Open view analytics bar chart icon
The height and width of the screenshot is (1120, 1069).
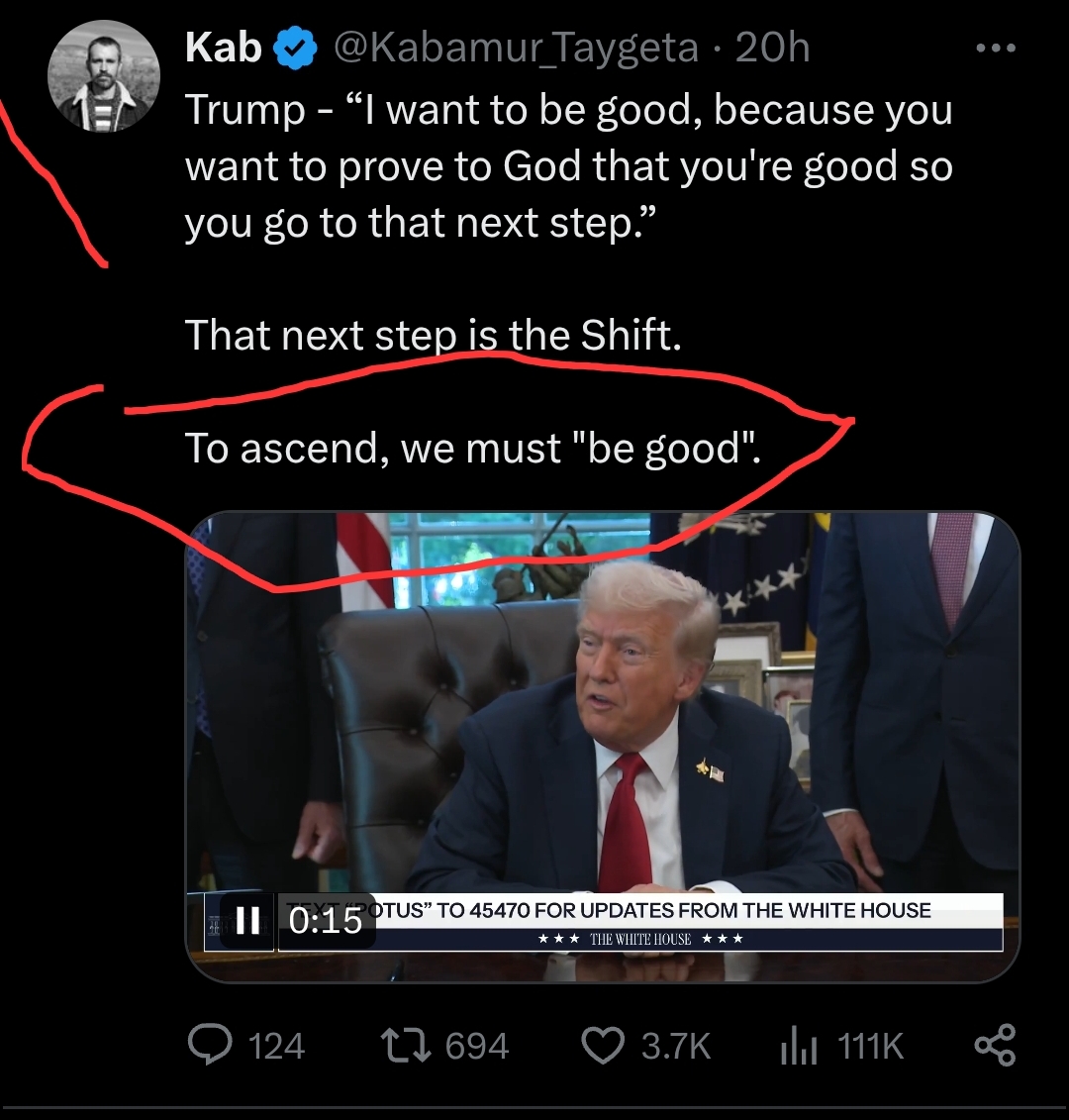(798, 1047)
